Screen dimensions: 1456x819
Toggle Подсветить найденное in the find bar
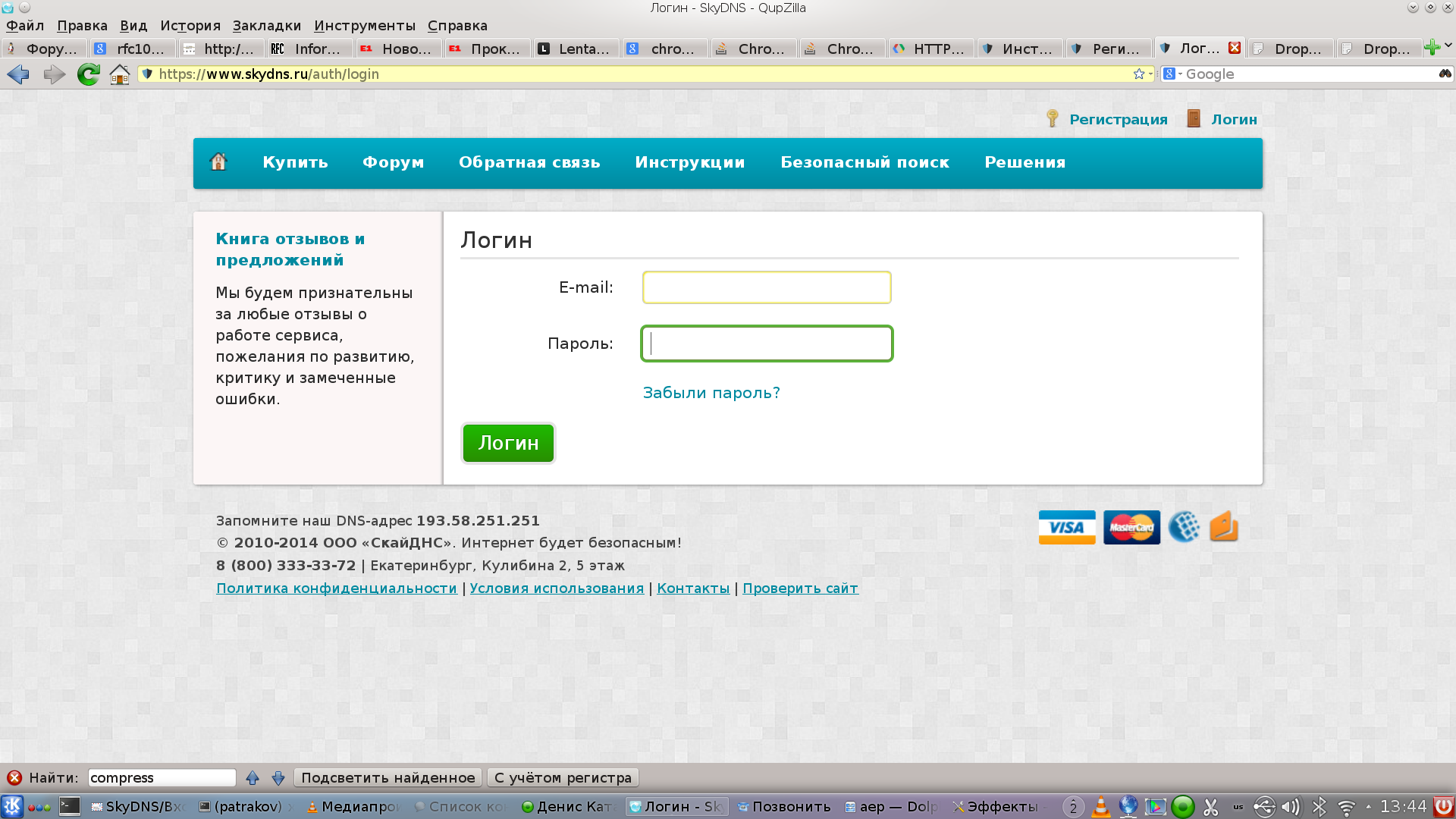388,777
